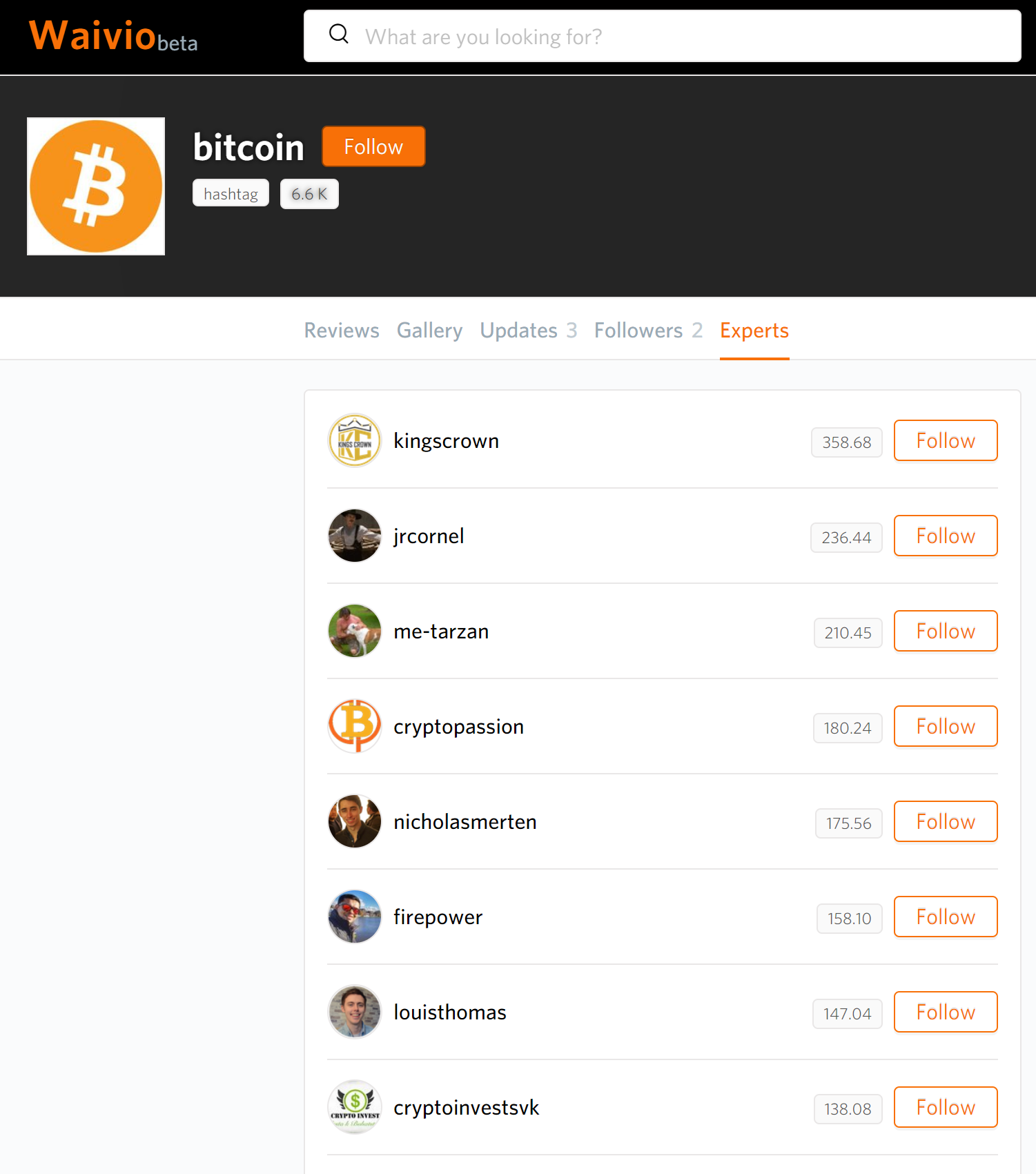This screenshot has height=1174, width=1036.
Task: Switch to the Reviews tab
Action: pos(342,331)
